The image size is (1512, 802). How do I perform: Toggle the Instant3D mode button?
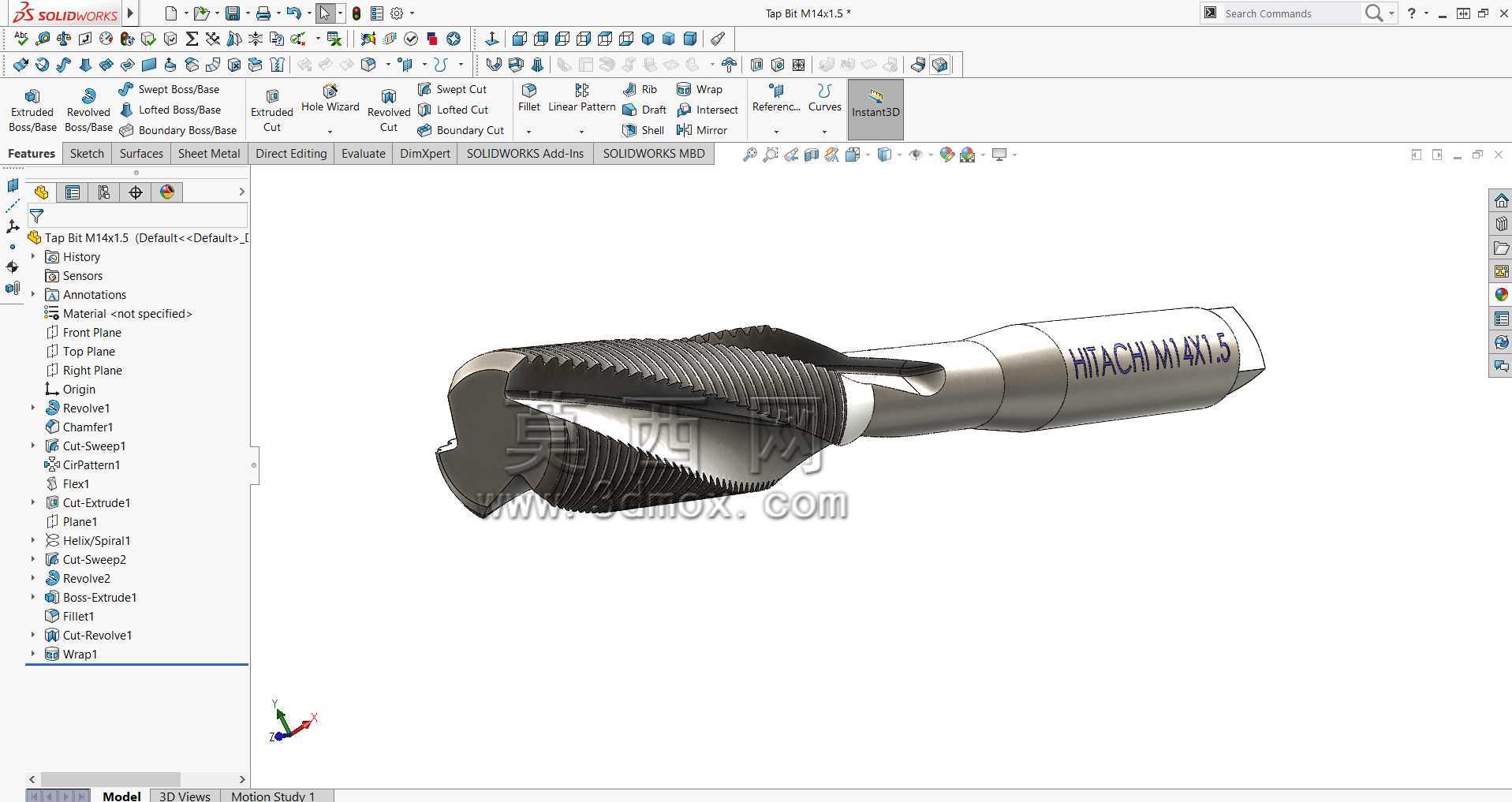click(875, 110)
